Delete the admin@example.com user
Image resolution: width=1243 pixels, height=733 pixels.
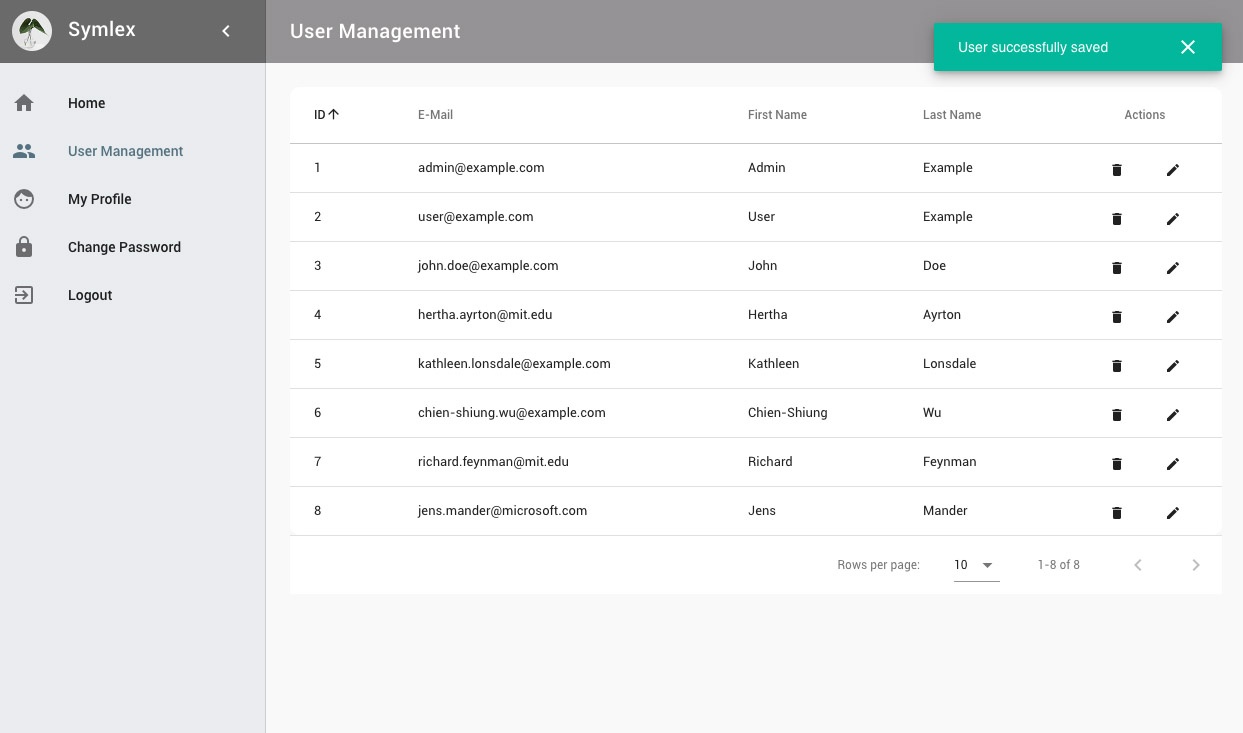pos(1117,170)
